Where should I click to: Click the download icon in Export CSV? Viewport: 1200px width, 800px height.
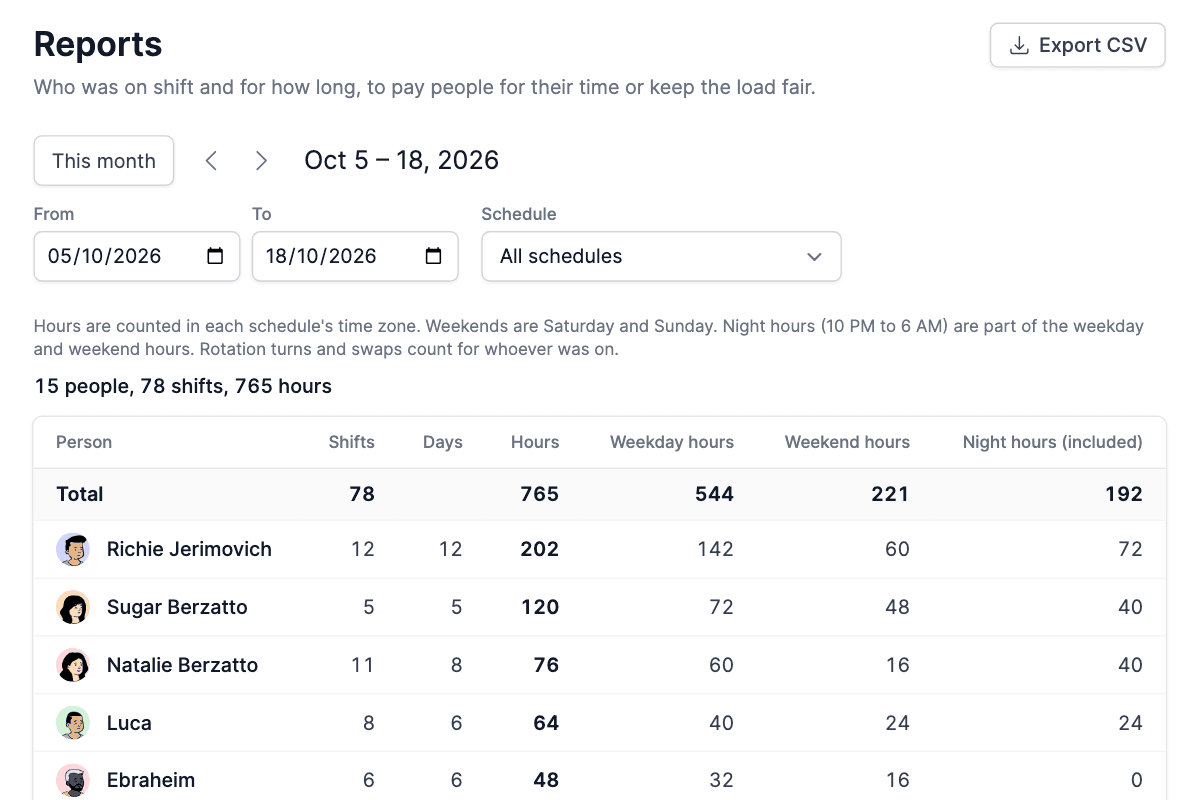point(1019,46)
